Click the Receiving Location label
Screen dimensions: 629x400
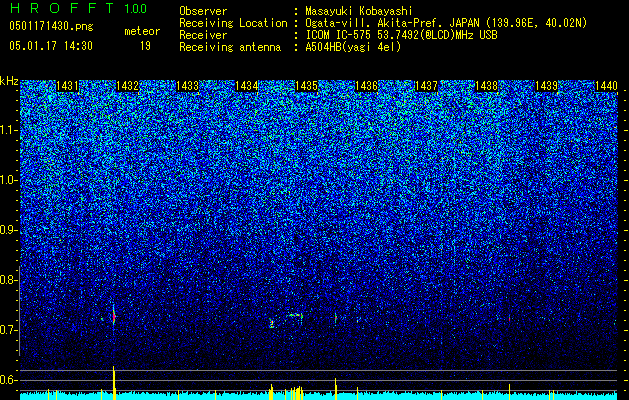(233, 23)
